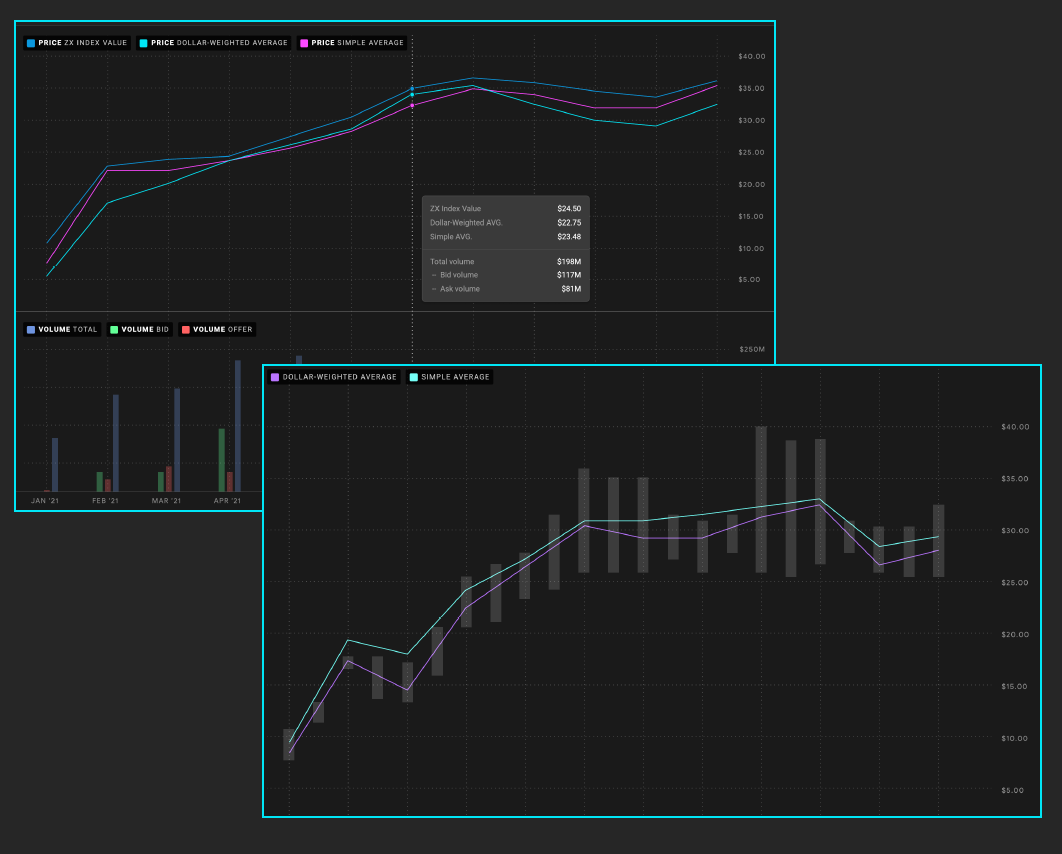Toggle the Simple Average legend in front chart

click(449, 377)
